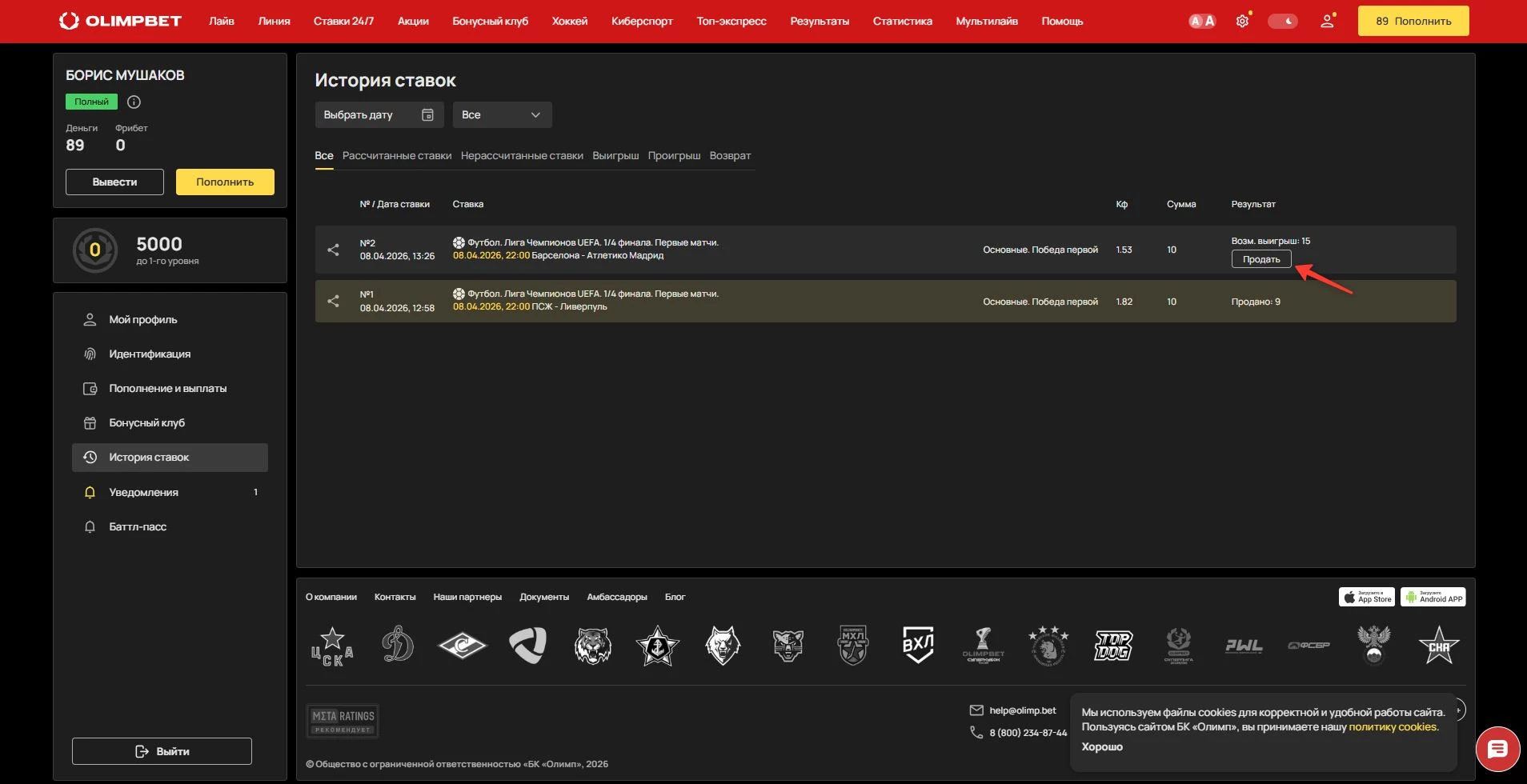Open Киберспорт in top menu
This screenshot has height=784, width=1527.
(x=642, y=22)
